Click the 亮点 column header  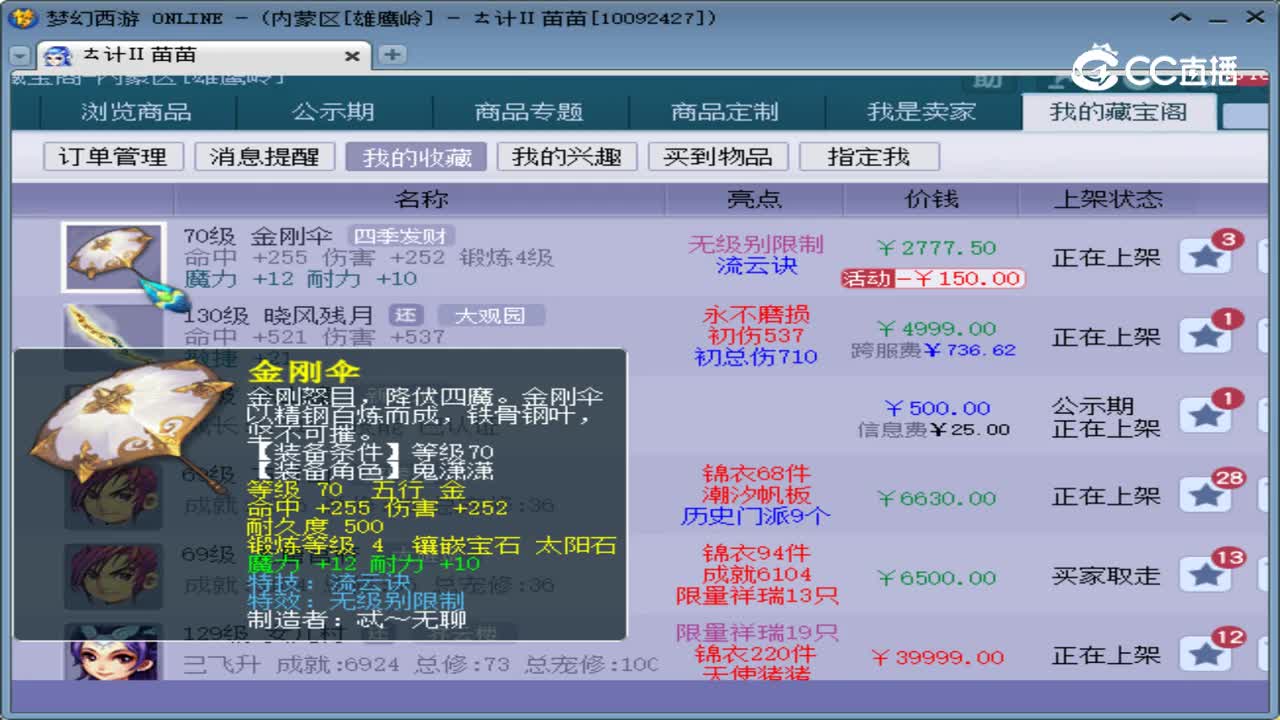[x=755, y=199]
